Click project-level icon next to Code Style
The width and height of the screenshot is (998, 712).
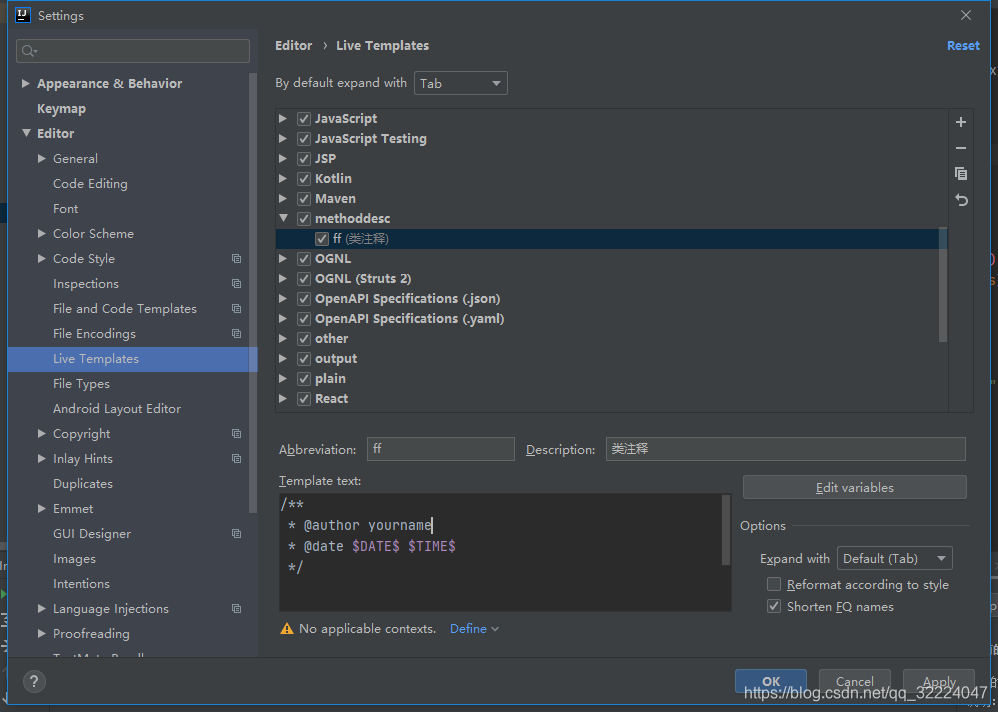(237, 258)
